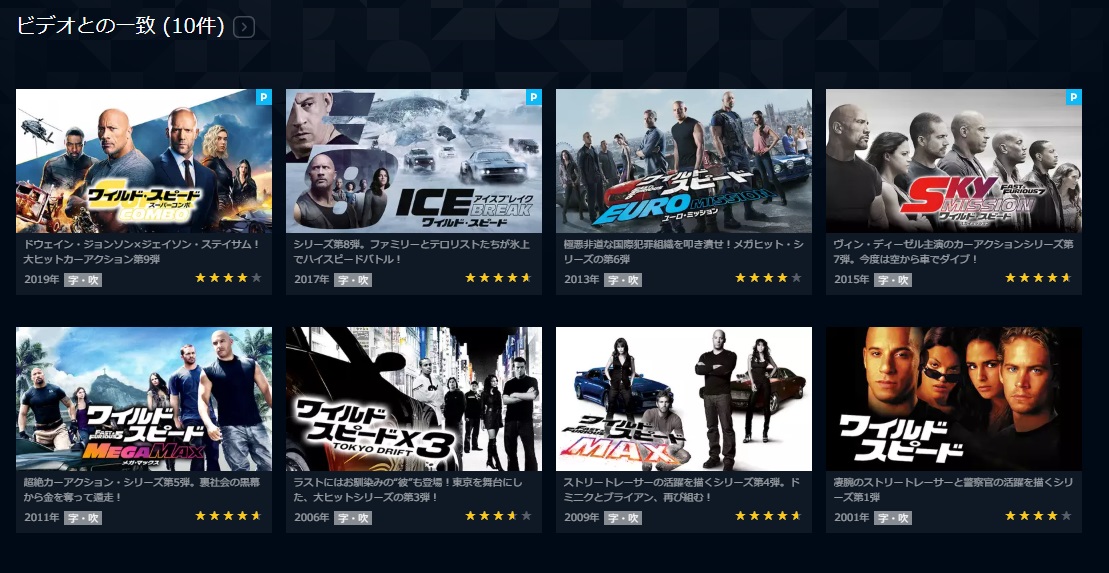This screenshot has height=573, width=1109.
Task: Open the description text of the 2013 movie
Action: pos(683,251)
